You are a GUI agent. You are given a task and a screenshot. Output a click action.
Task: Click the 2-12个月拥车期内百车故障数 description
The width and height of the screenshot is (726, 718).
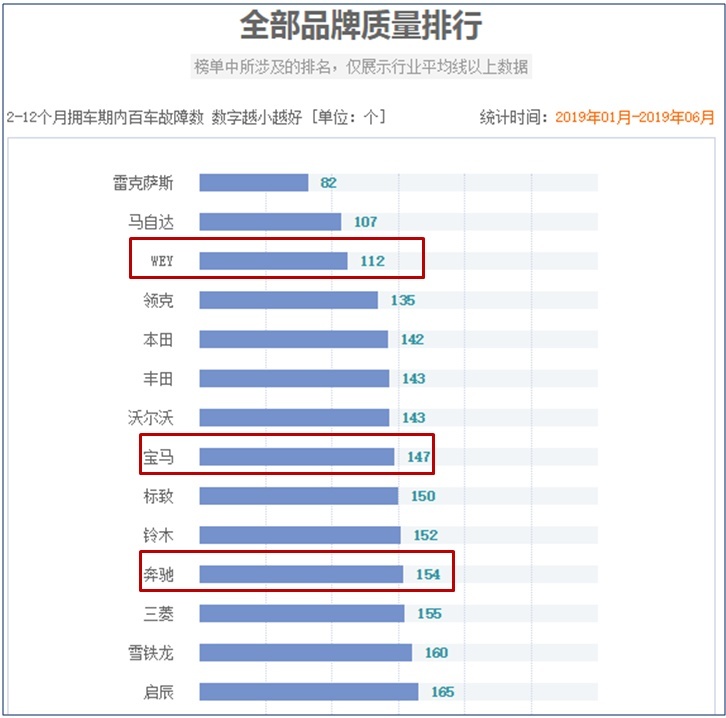[x=105, y=117]
